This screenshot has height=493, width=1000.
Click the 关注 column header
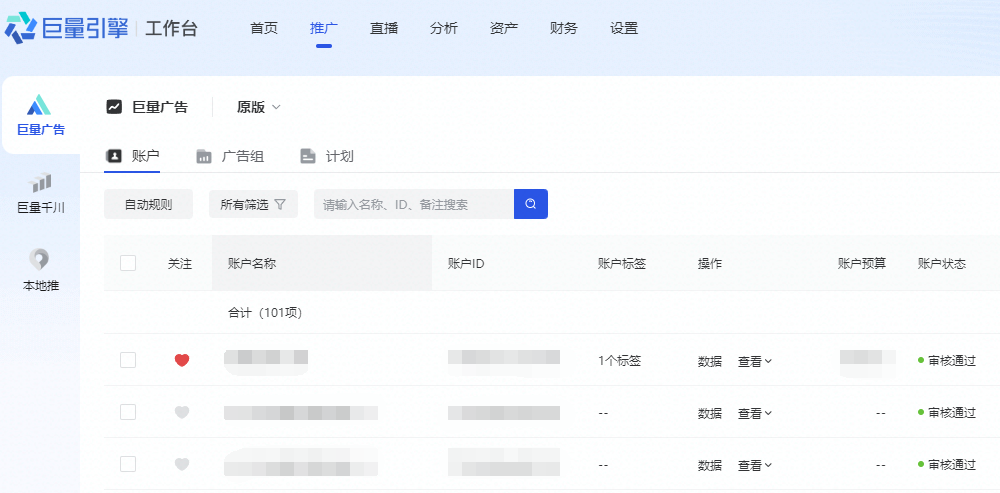point(180,263)
